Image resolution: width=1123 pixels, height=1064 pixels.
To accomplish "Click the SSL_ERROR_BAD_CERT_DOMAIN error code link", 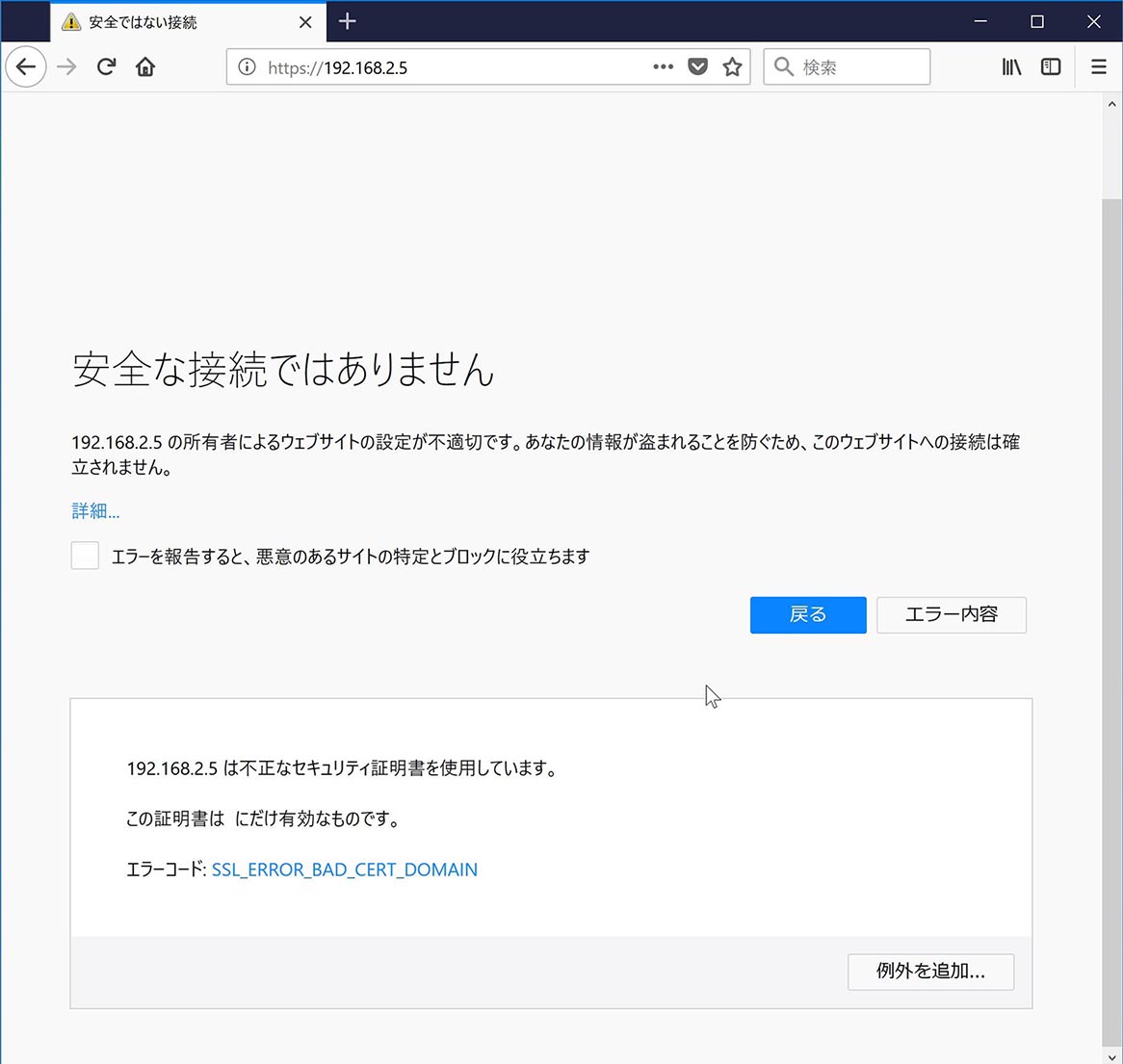I will point(344,869).
